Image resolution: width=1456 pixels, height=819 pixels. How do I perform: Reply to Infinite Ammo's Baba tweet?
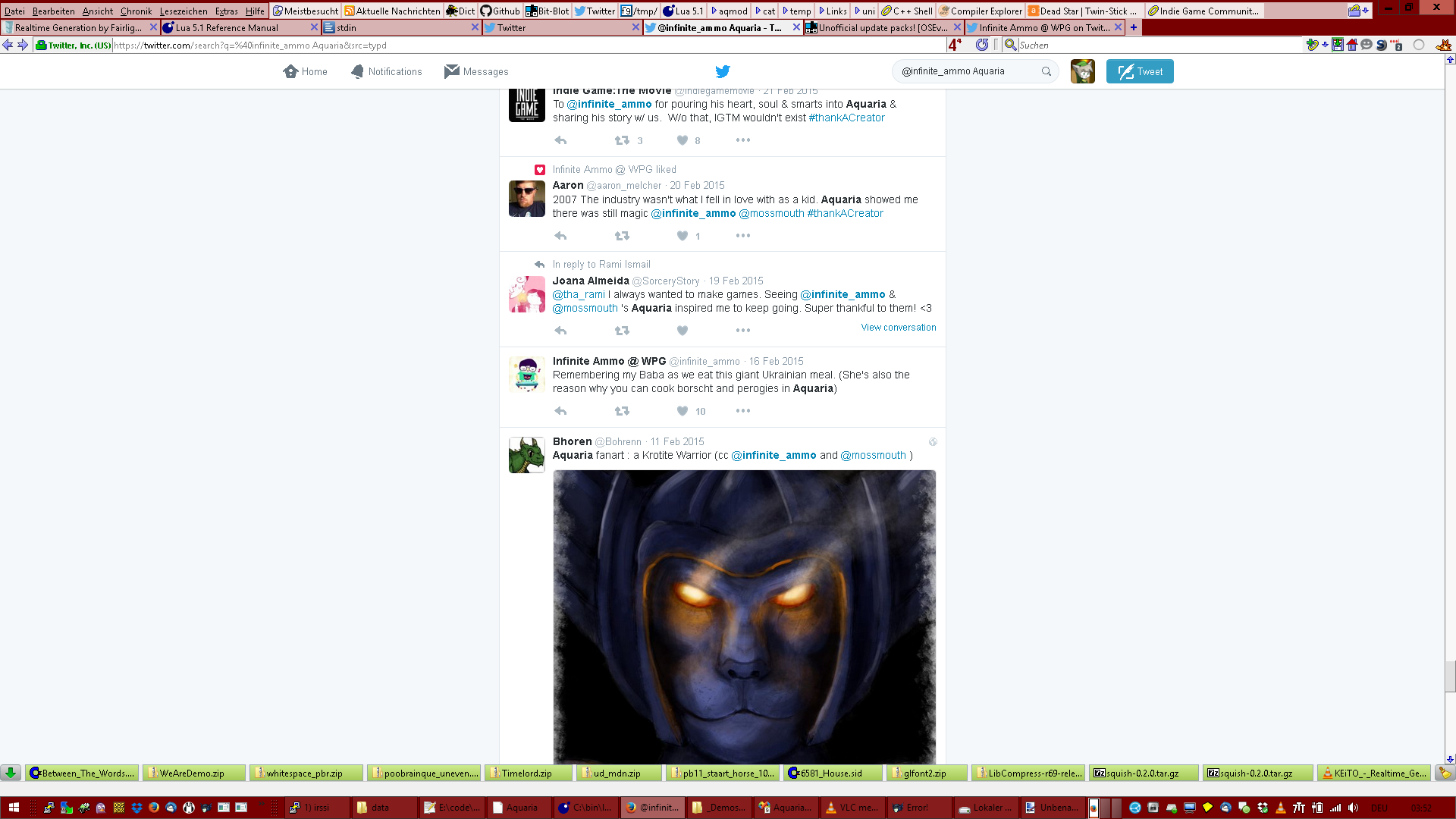tap(560, 411)
